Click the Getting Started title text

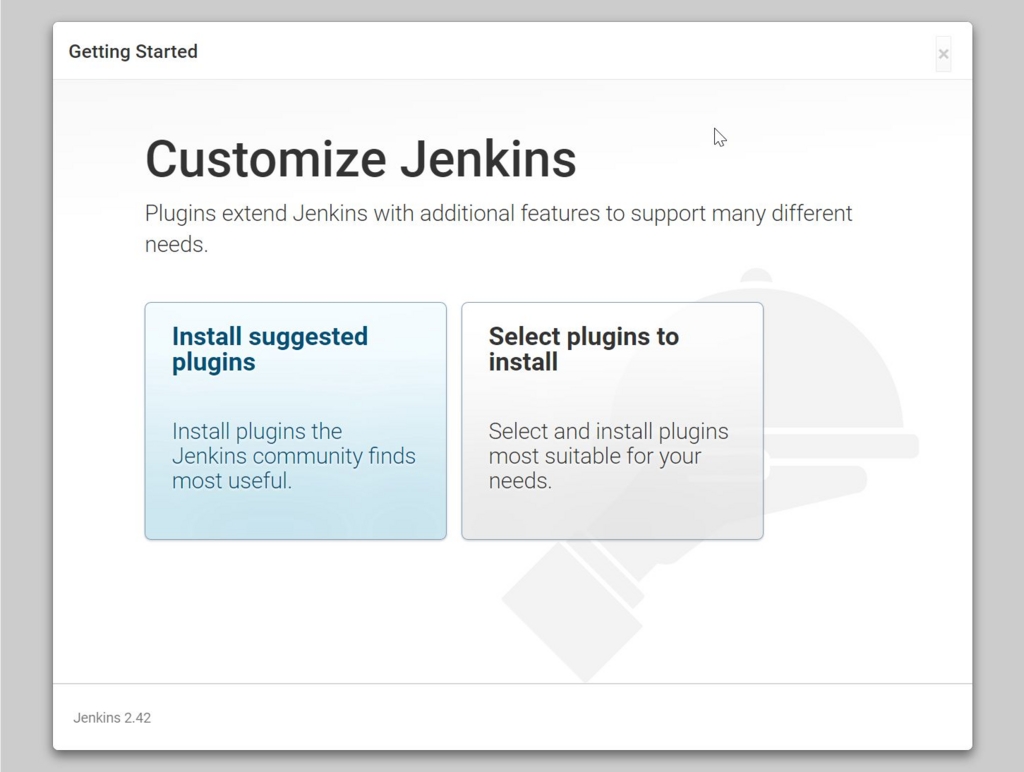(133, 52)
